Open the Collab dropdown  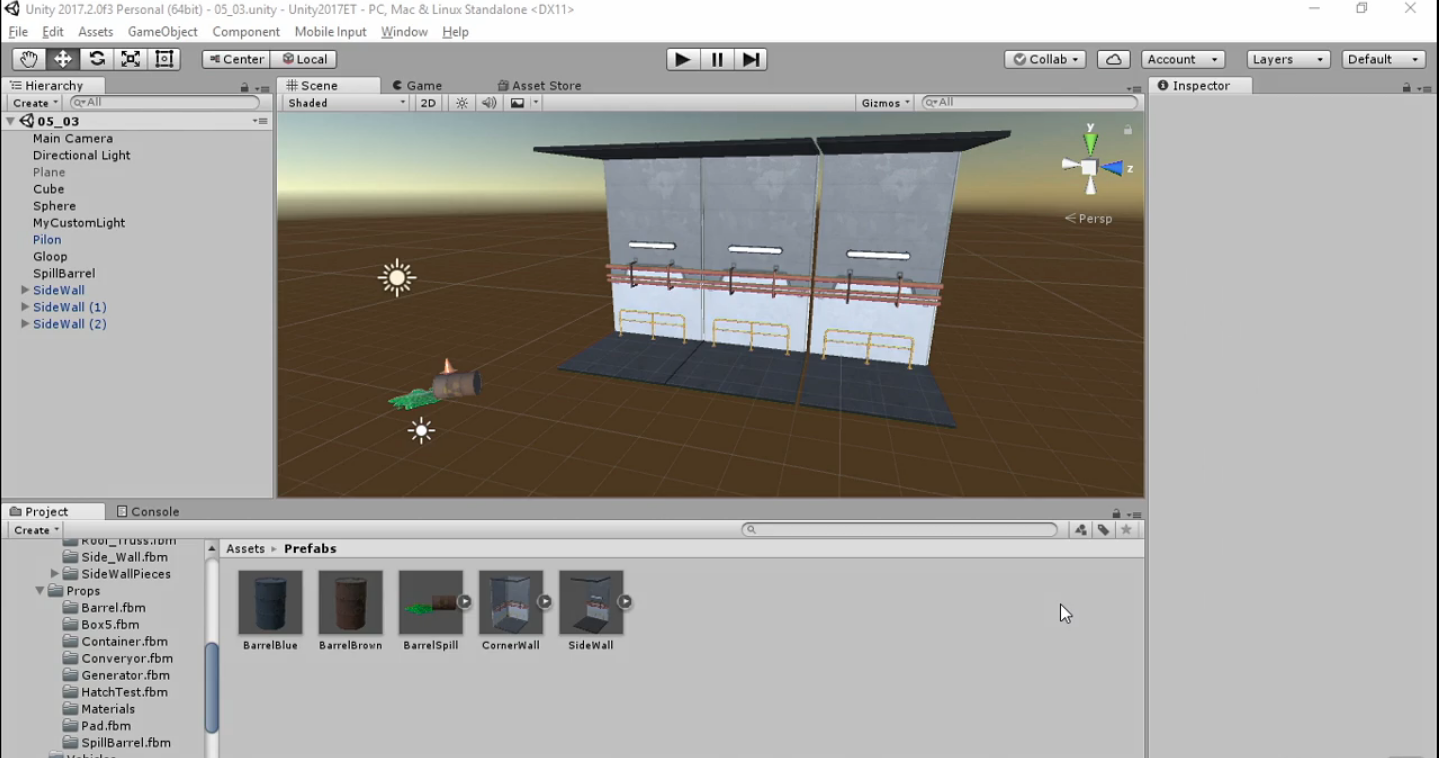[1046, 59]
